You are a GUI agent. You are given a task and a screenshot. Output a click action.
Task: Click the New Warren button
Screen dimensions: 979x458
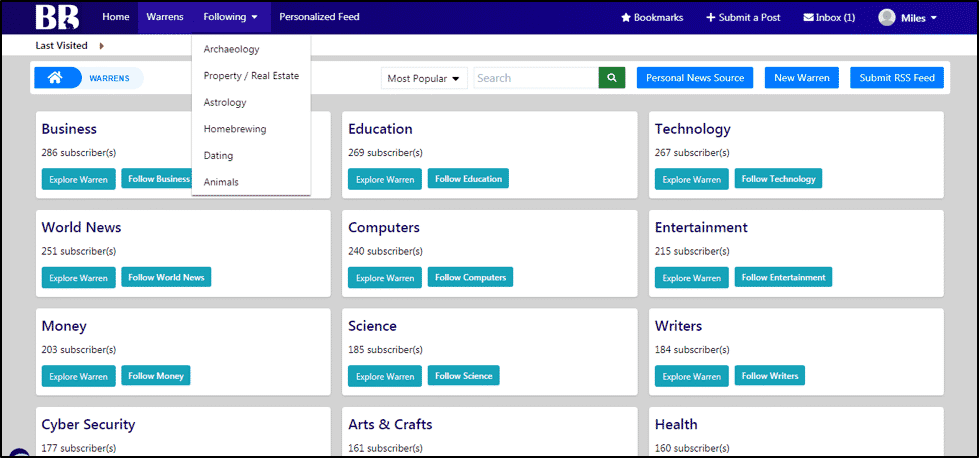[x=802, y=78]
